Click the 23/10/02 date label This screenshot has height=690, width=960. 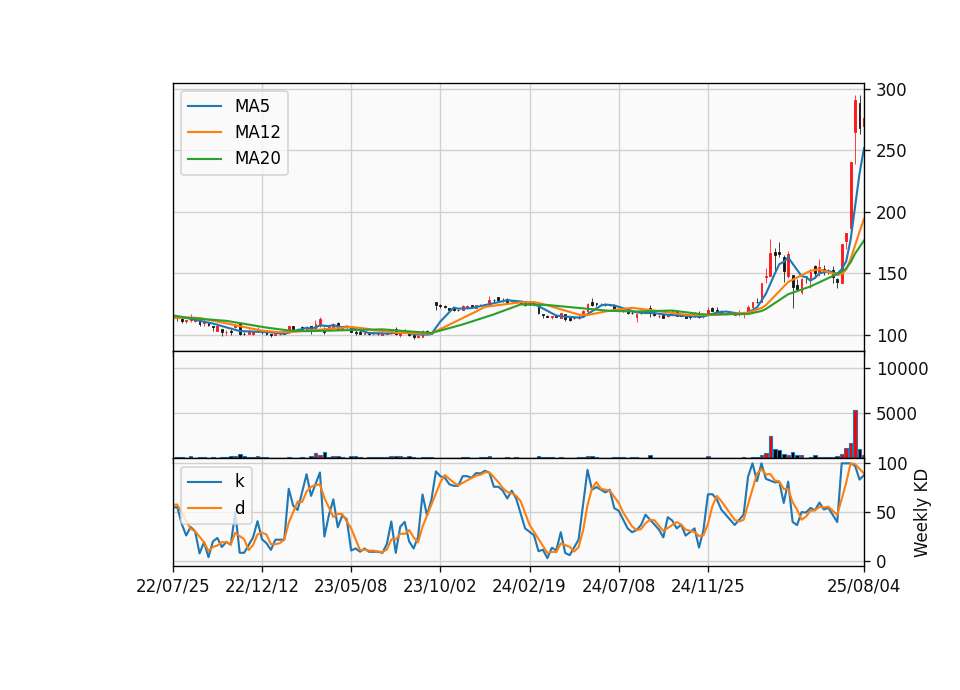(440, 587)
